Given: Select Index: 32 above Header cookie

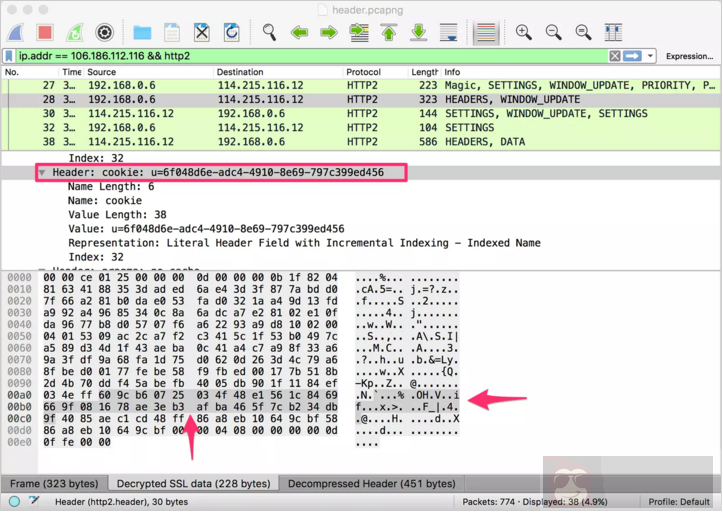Looking at the screenshot, I should [96, 158].
